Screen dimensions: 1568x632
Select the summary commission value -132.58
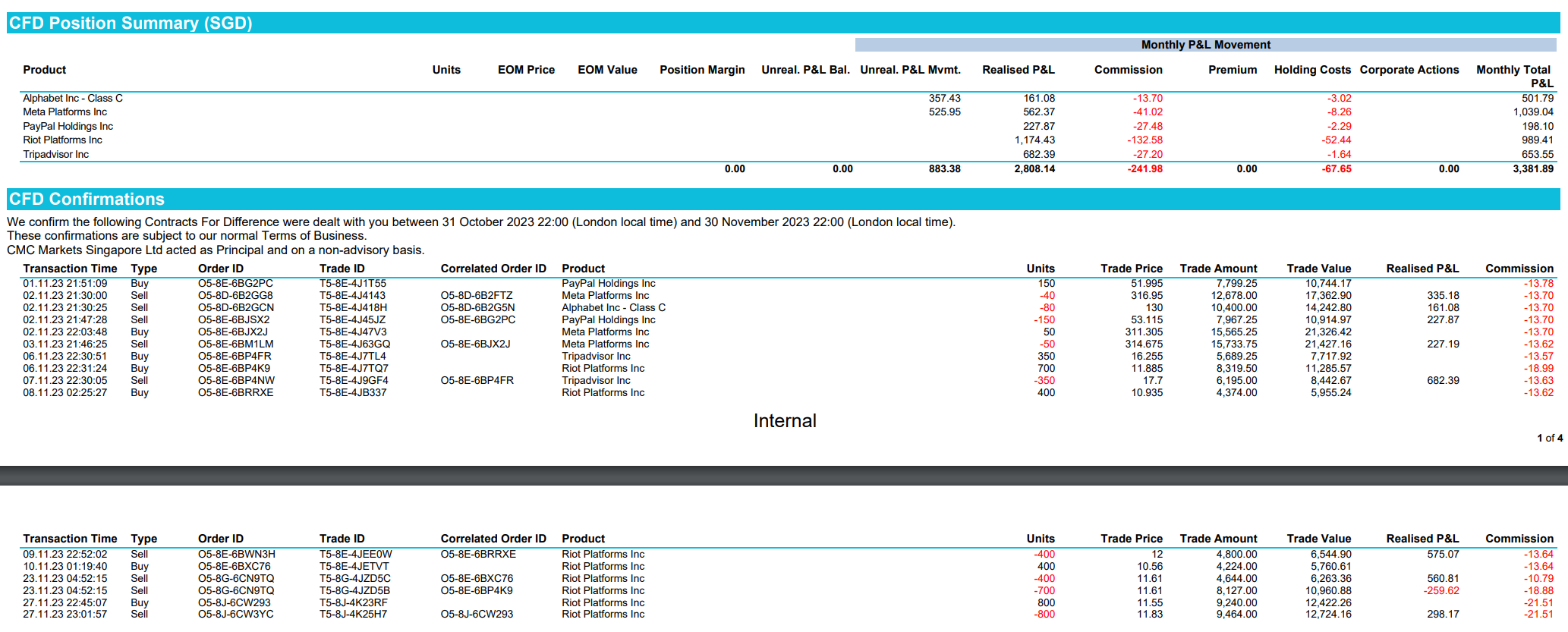tap(1145, 140)
